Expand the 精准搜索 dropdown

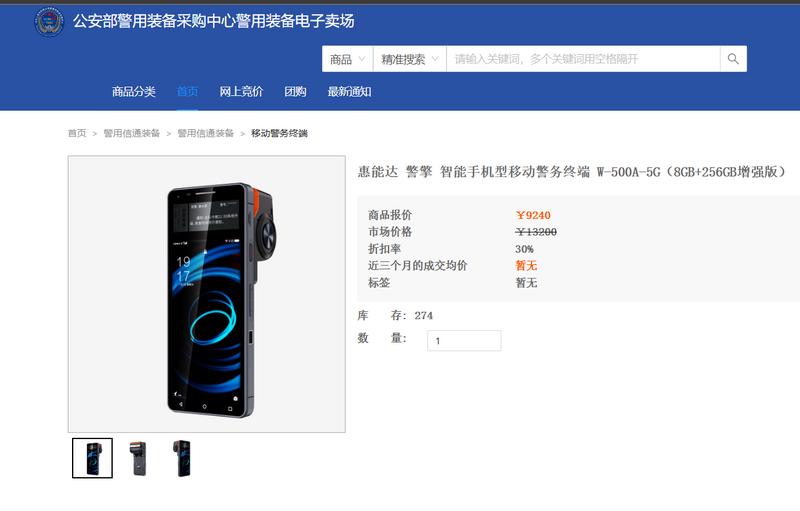(x=410, y=59)
